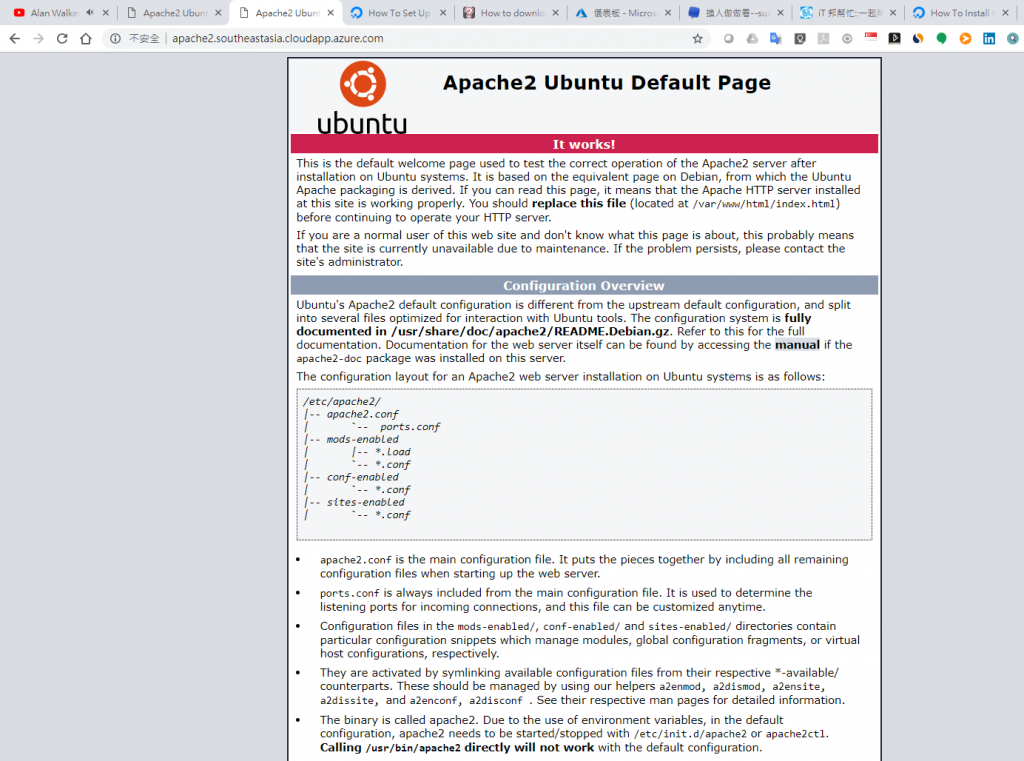Switch to the How to download tab
Screen dimensions: 1024x761
512,12
